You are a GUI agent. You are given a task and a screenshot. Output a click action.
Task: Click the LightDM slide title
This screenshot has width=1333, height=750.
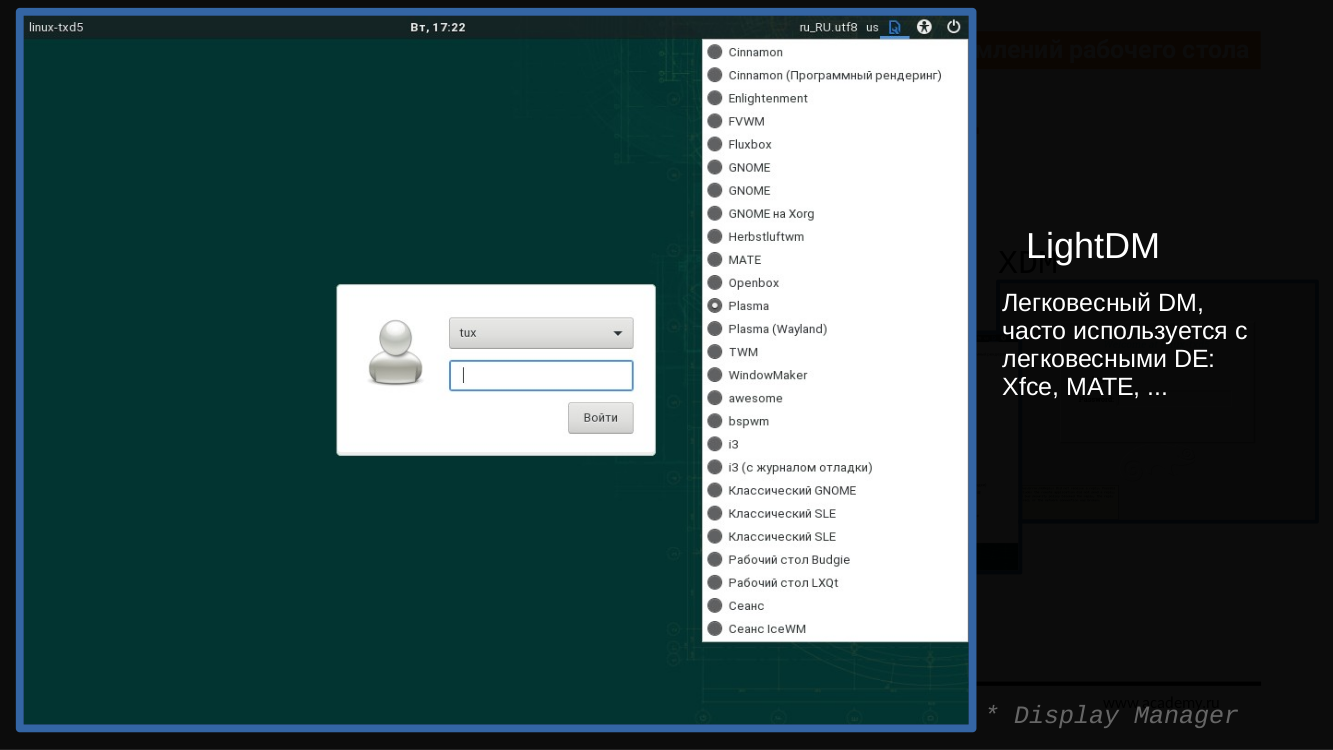pos(1093,246)
